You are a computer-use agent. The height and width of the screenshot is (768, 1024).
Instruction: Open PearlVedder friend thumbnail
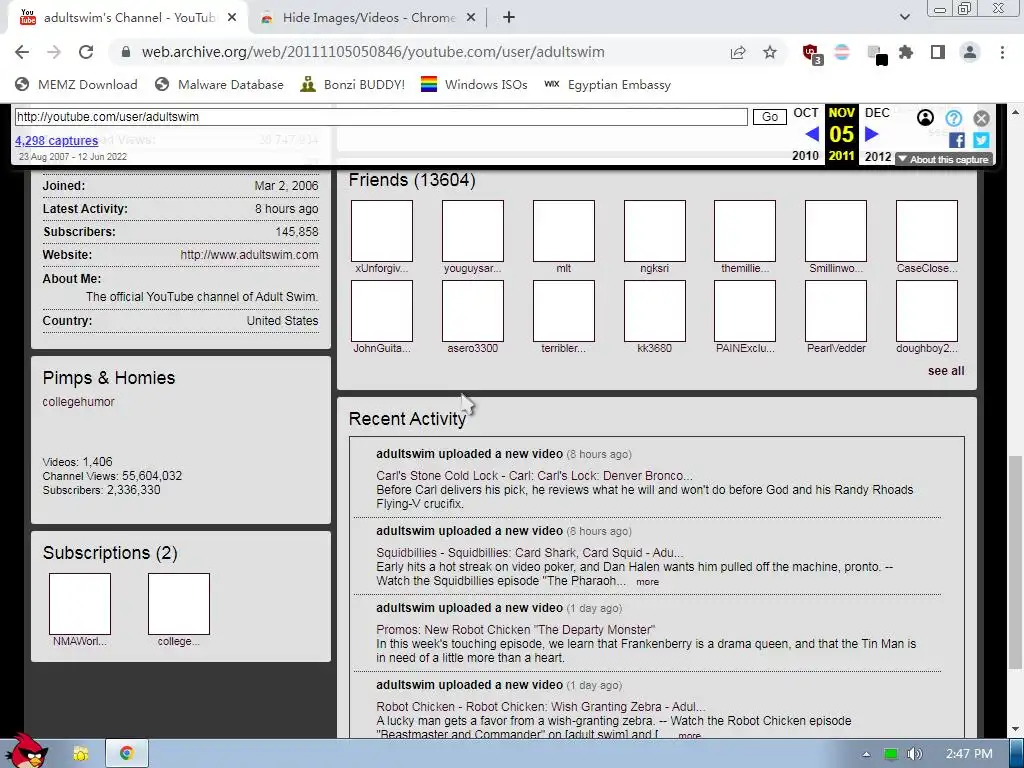point(836,311)
